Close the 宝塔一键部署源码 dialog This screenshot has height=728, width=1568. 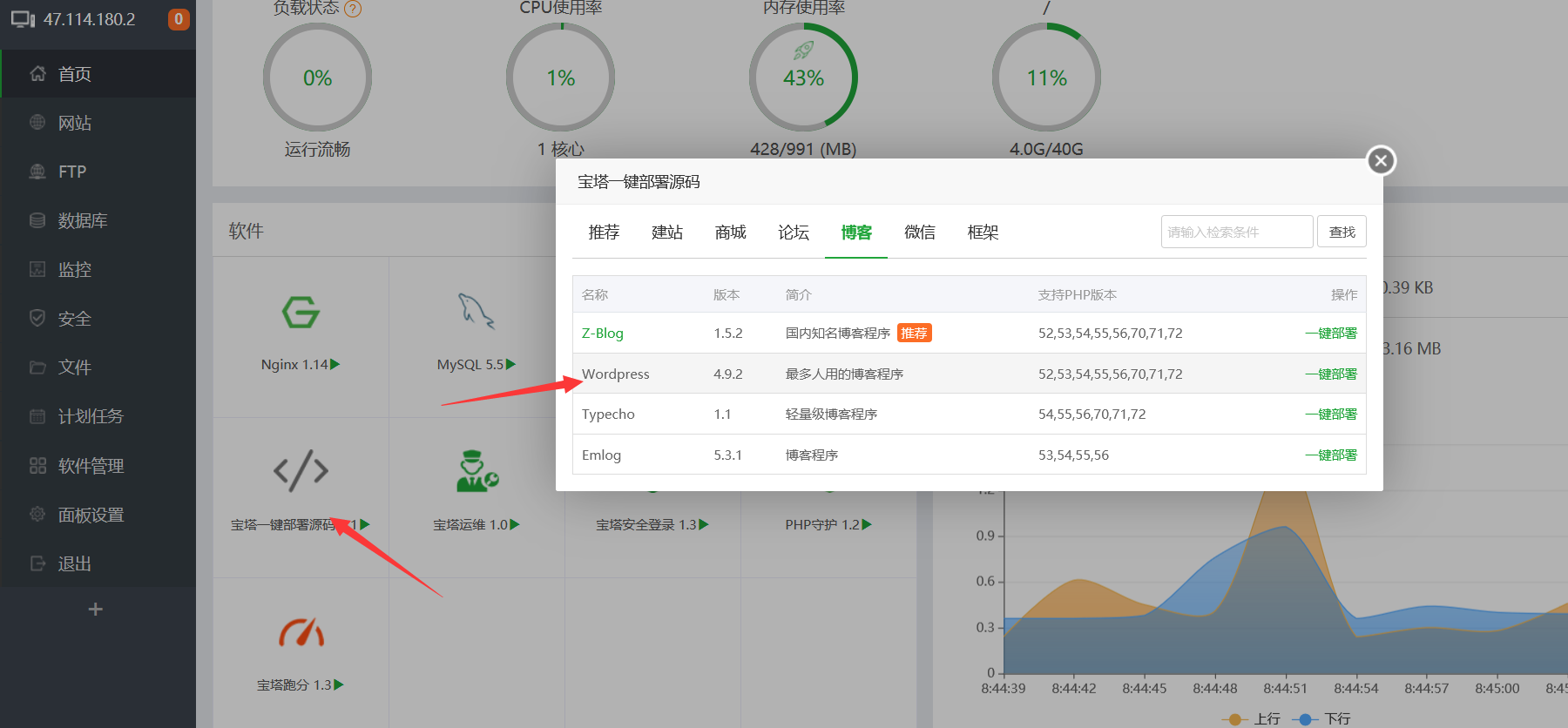[1381, 160]
